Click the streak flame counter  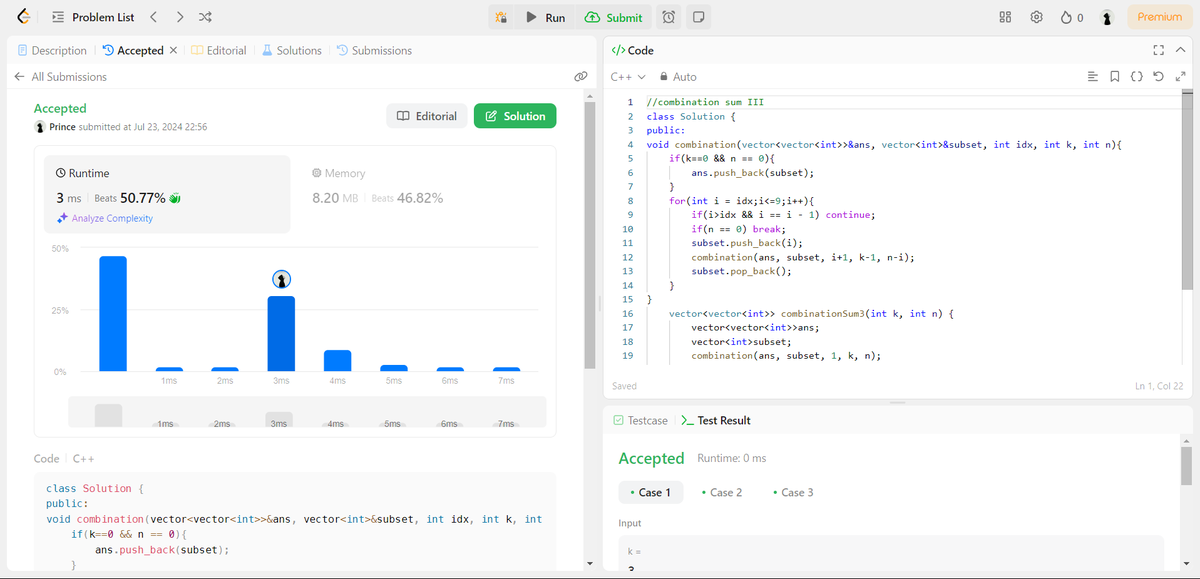(1072, 17)
